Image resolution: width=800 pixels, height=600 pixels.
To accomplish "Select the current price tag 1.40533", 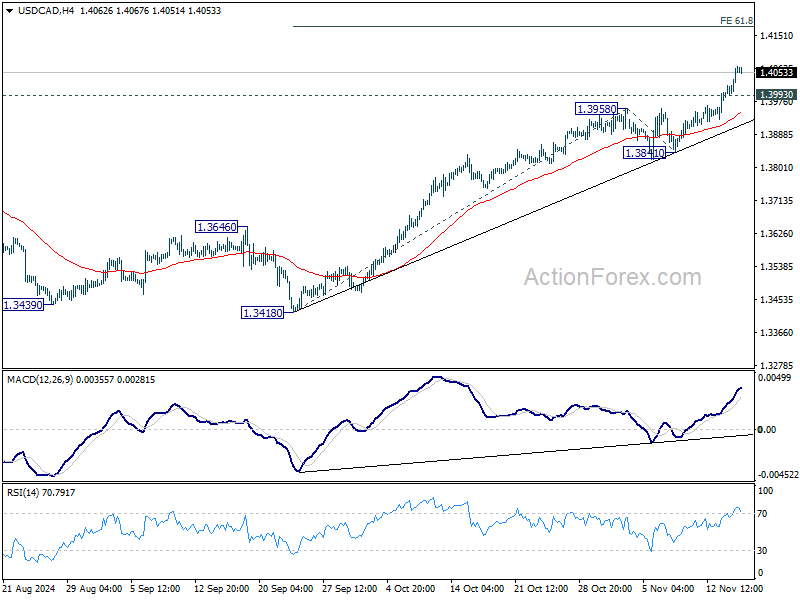I will (777, 72).
